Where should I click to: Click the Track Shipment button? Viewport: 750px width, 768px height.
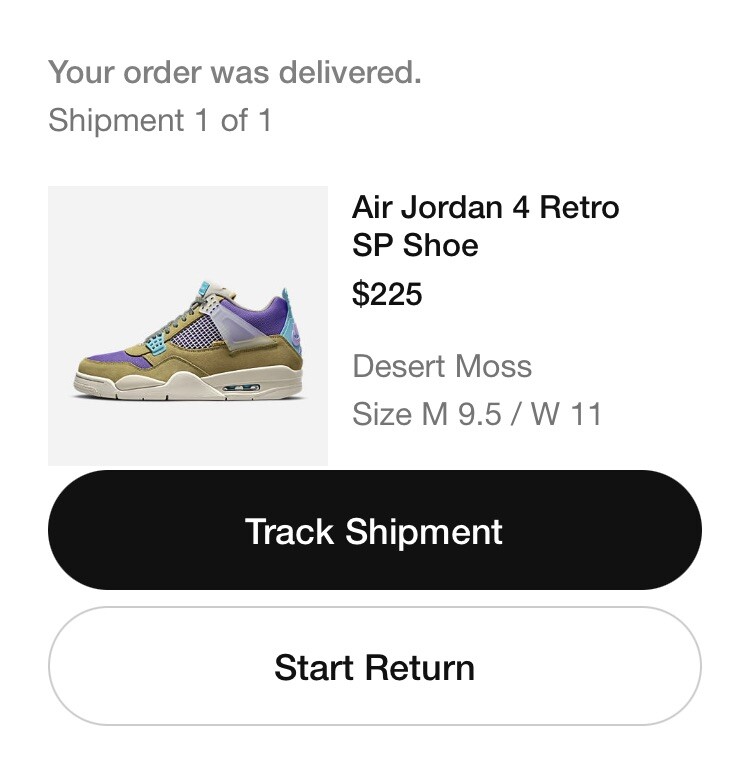point(374,531)
